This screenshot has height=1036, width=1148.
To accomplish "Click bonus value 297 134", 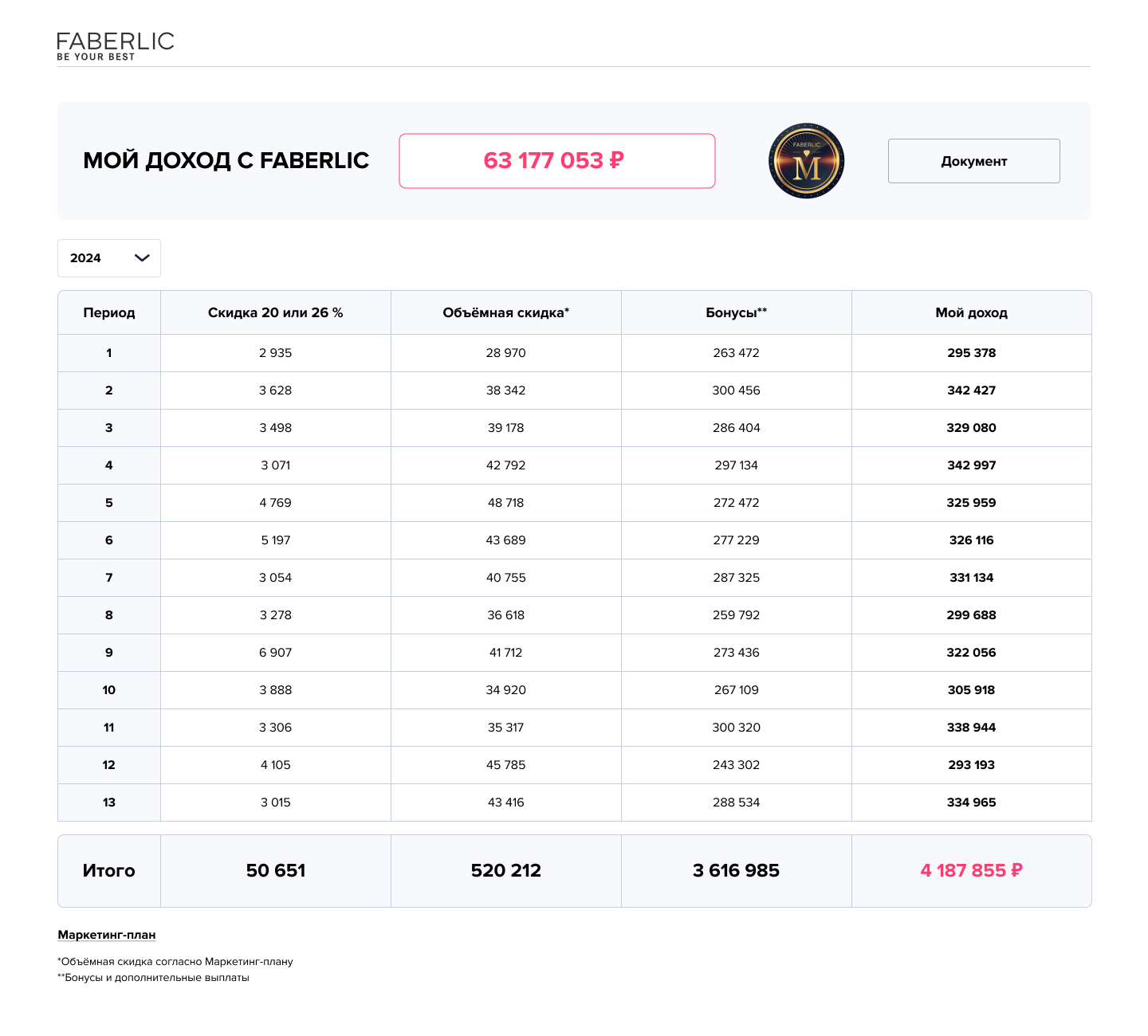I will [737, 465].
